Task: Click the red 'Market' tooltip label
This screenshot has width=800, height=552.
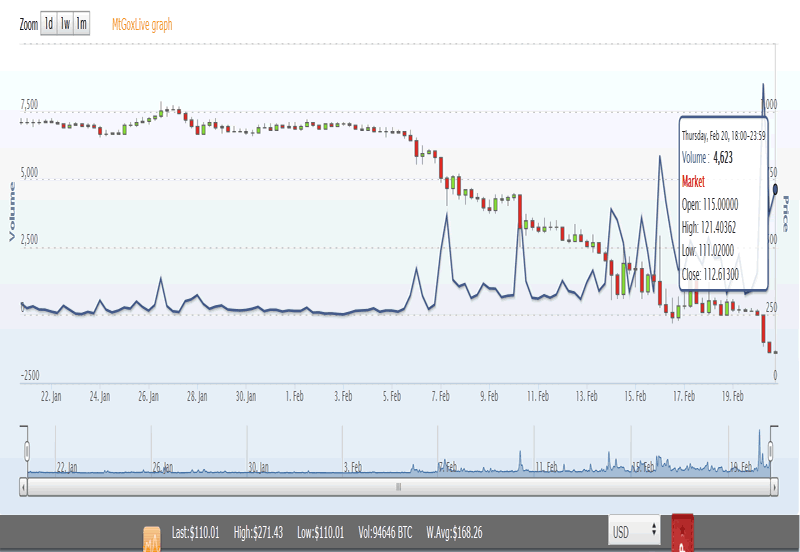Action: click(693, 182)
